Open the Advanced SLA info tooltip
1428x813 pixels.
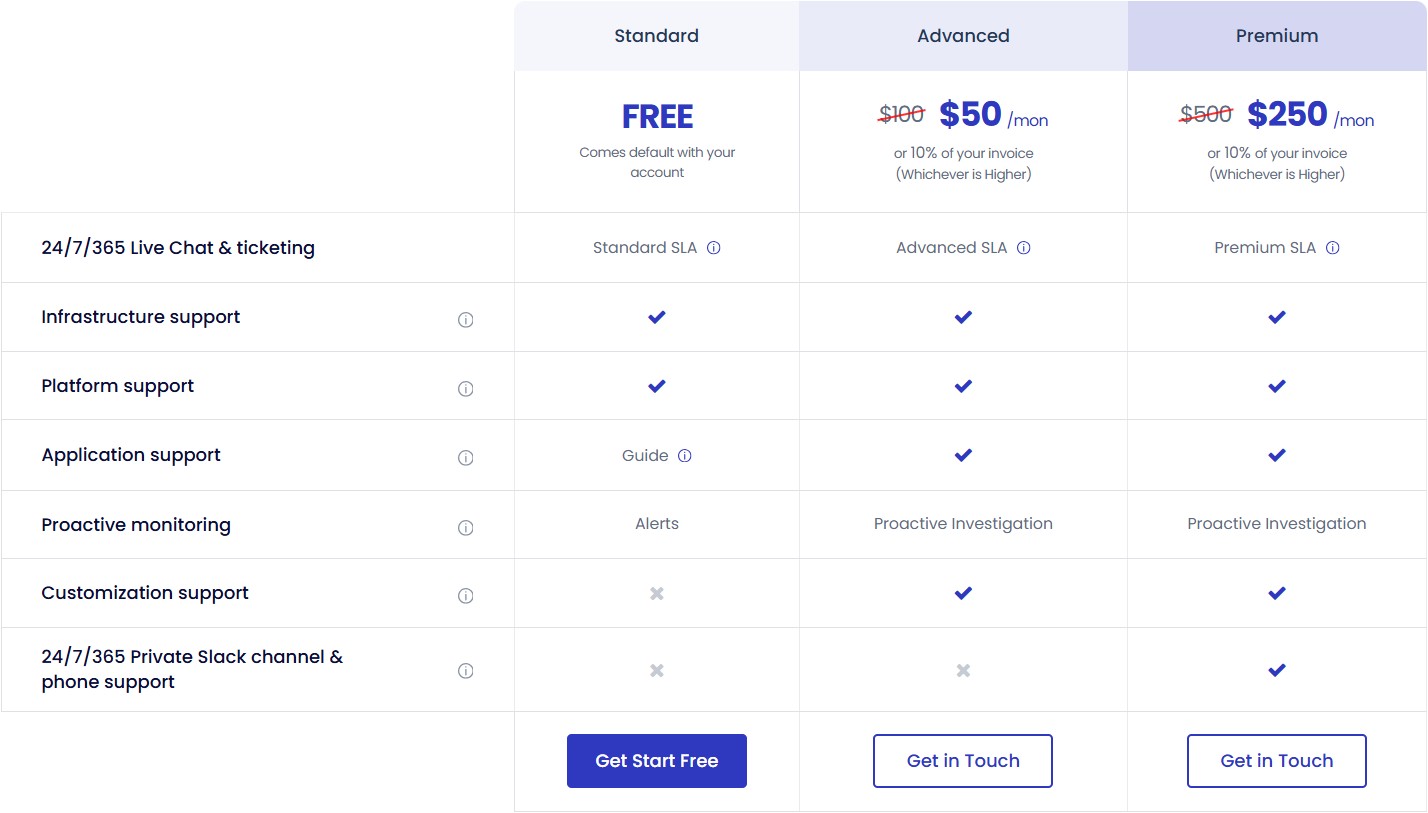1023,247
